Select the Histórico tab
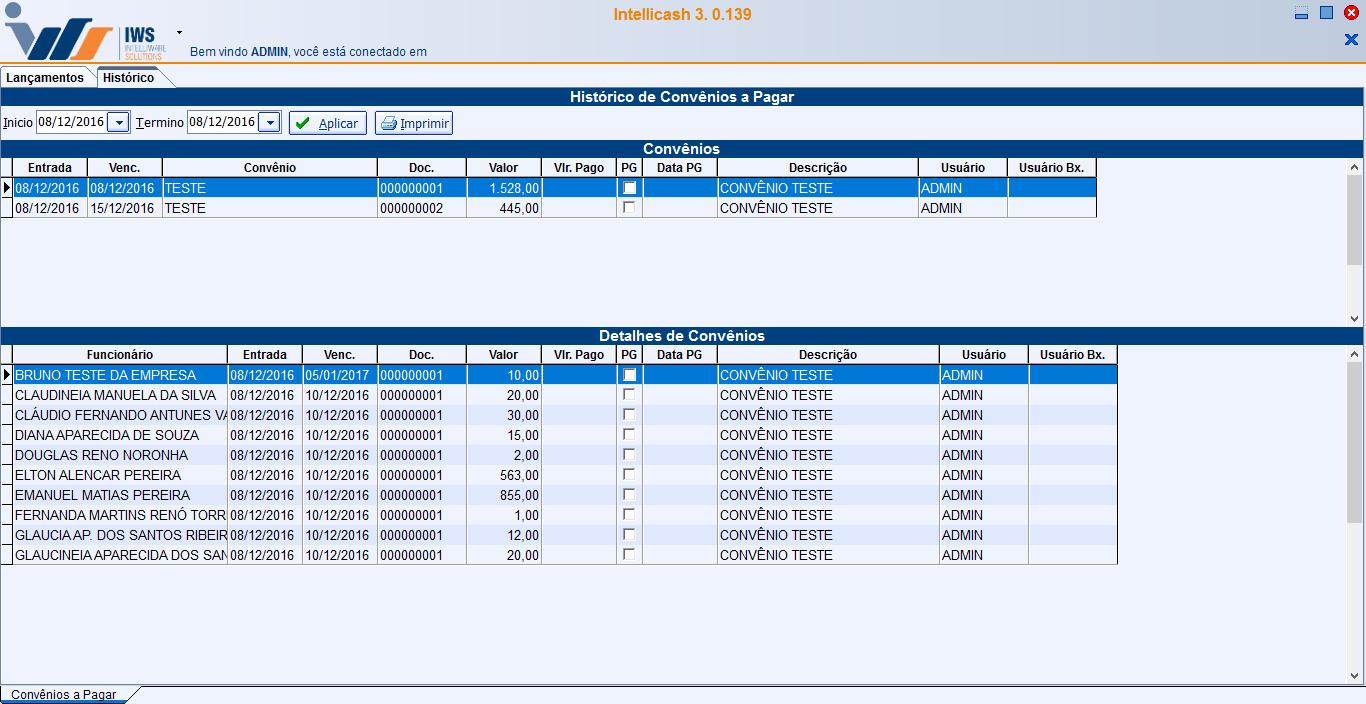The image size is (1366, 704). click(128, 78)
